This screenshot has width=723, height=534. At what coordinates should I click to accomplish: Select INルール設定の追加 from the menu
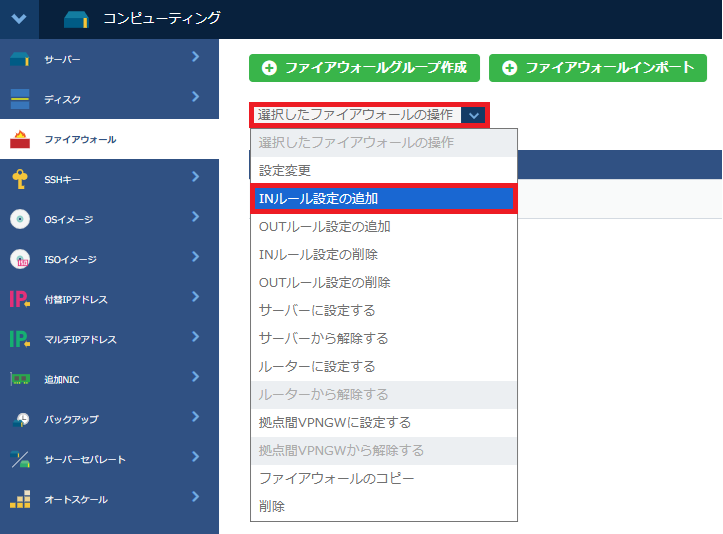click(x=383, y=199)
